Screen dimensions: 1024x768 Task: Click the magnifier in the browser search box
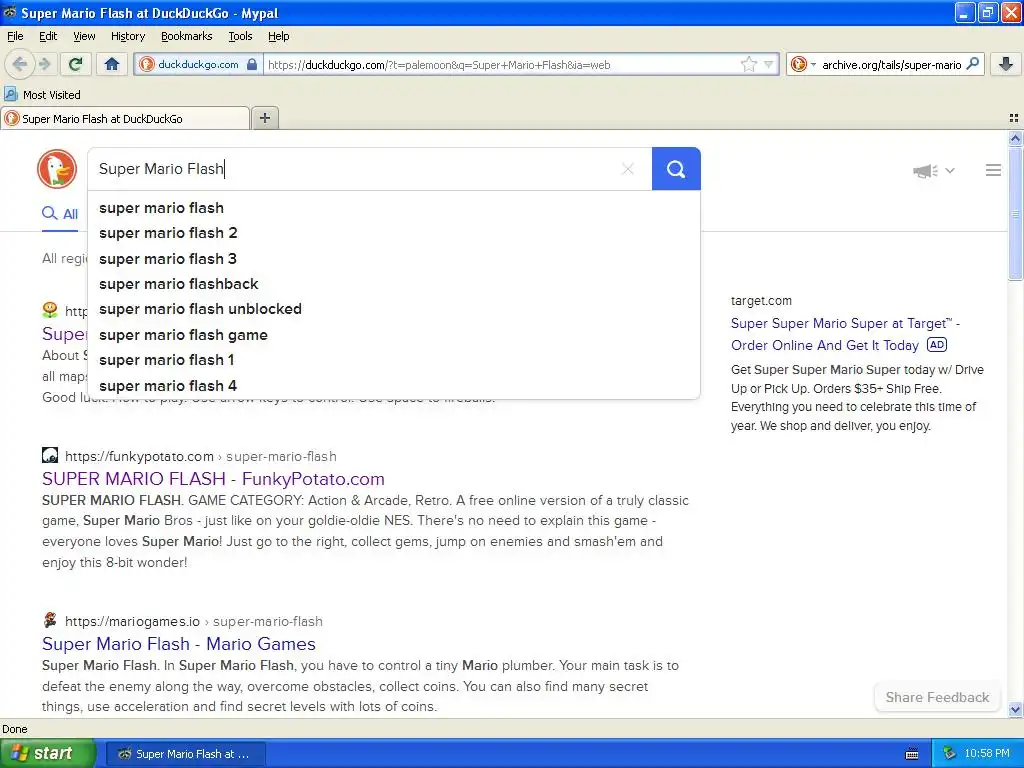tap(972, 64)
